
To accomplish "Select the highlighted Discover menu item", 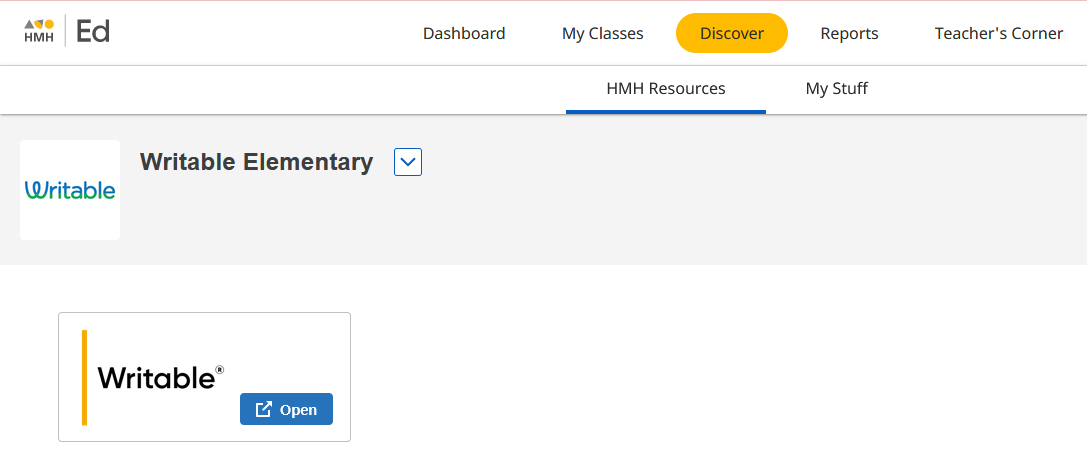I will click(x=732, y=33).
